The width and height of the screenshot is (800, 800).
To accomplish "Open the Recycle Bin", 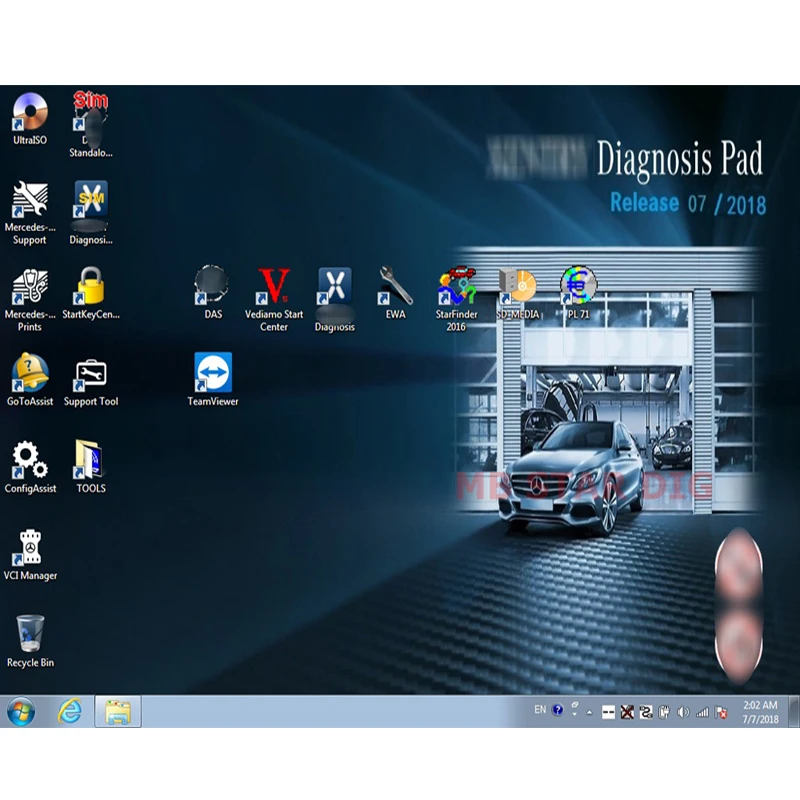I will (x=30, y=641).
